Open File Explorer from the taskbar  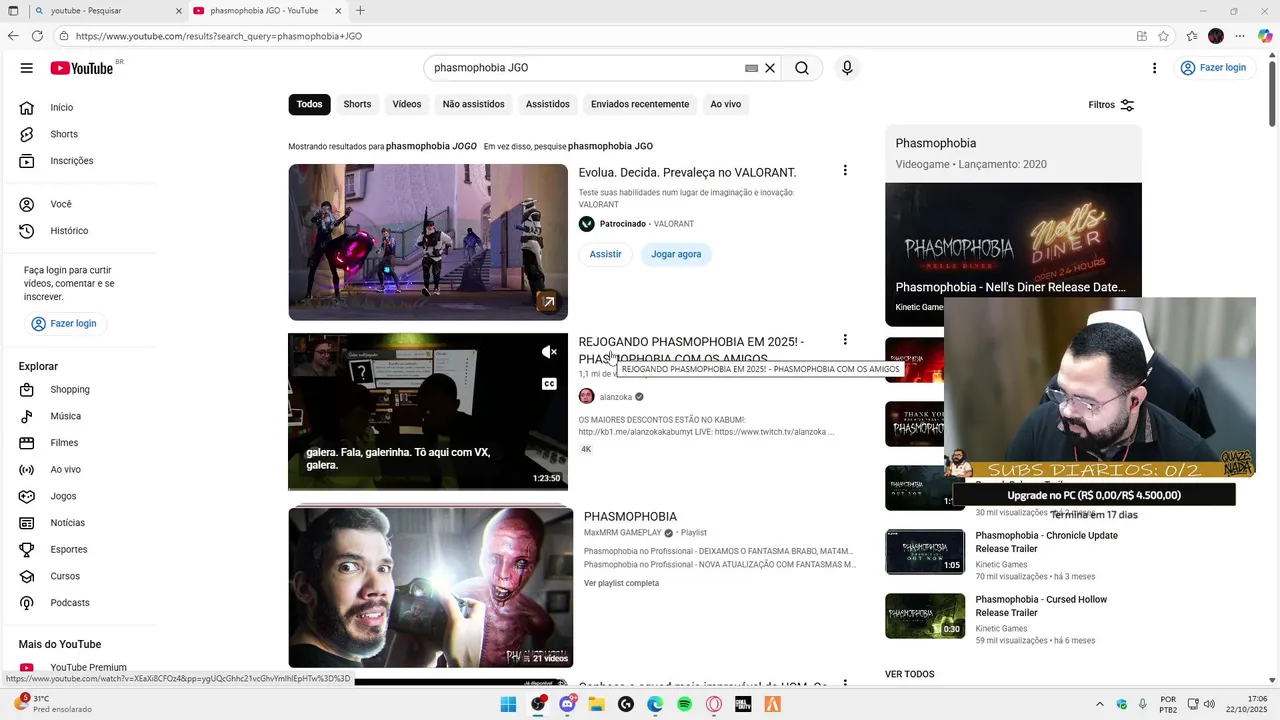(x=597, y=704)
